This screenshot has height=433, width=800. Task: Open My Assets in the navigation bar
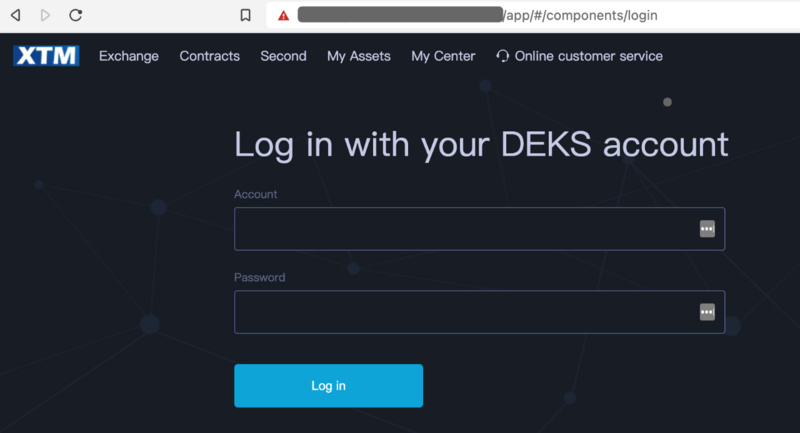click(358, 56)
